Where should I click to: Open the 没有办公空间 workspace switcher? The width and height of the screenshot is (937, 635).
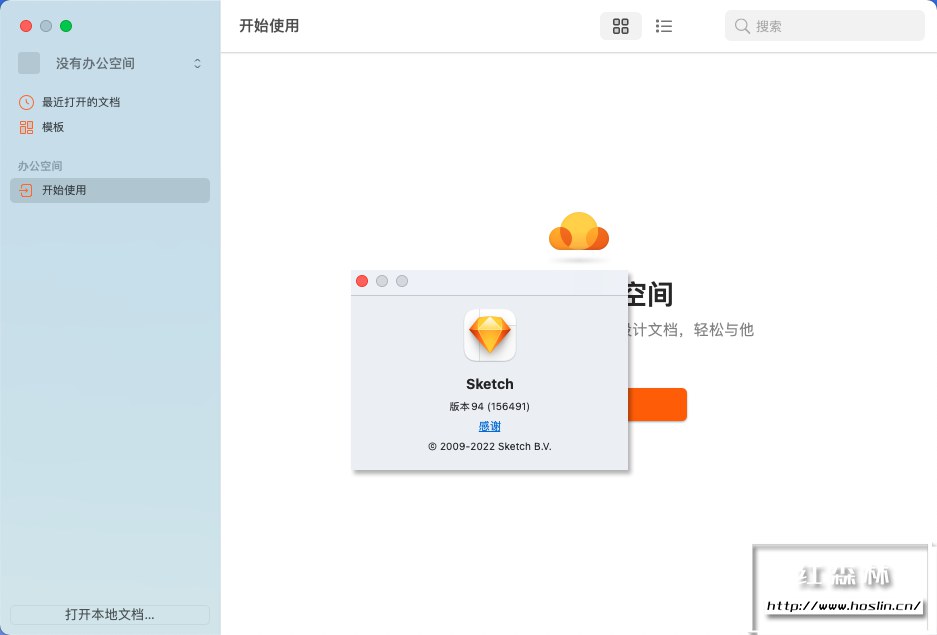[x=110, y=63]
